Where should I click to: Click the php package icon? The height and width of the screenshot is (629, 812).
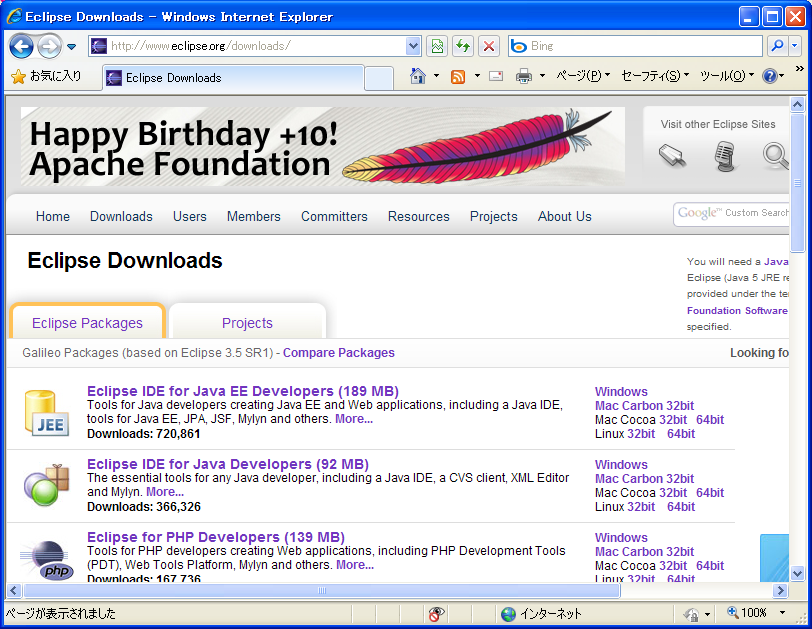pyautogui.click(x=47, y=560)
